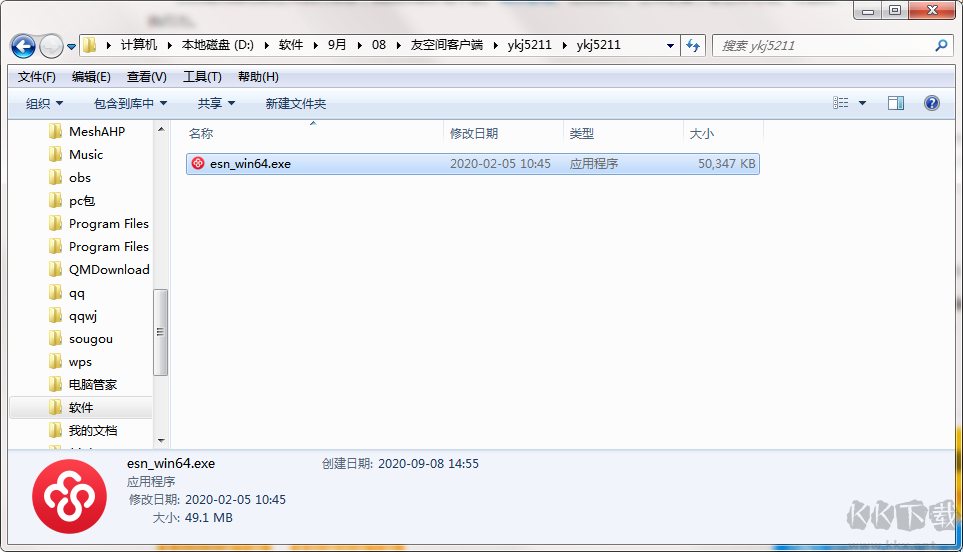Select the qq folder in tree
Viewport: 963px width, 552px height.
(77, 293)
